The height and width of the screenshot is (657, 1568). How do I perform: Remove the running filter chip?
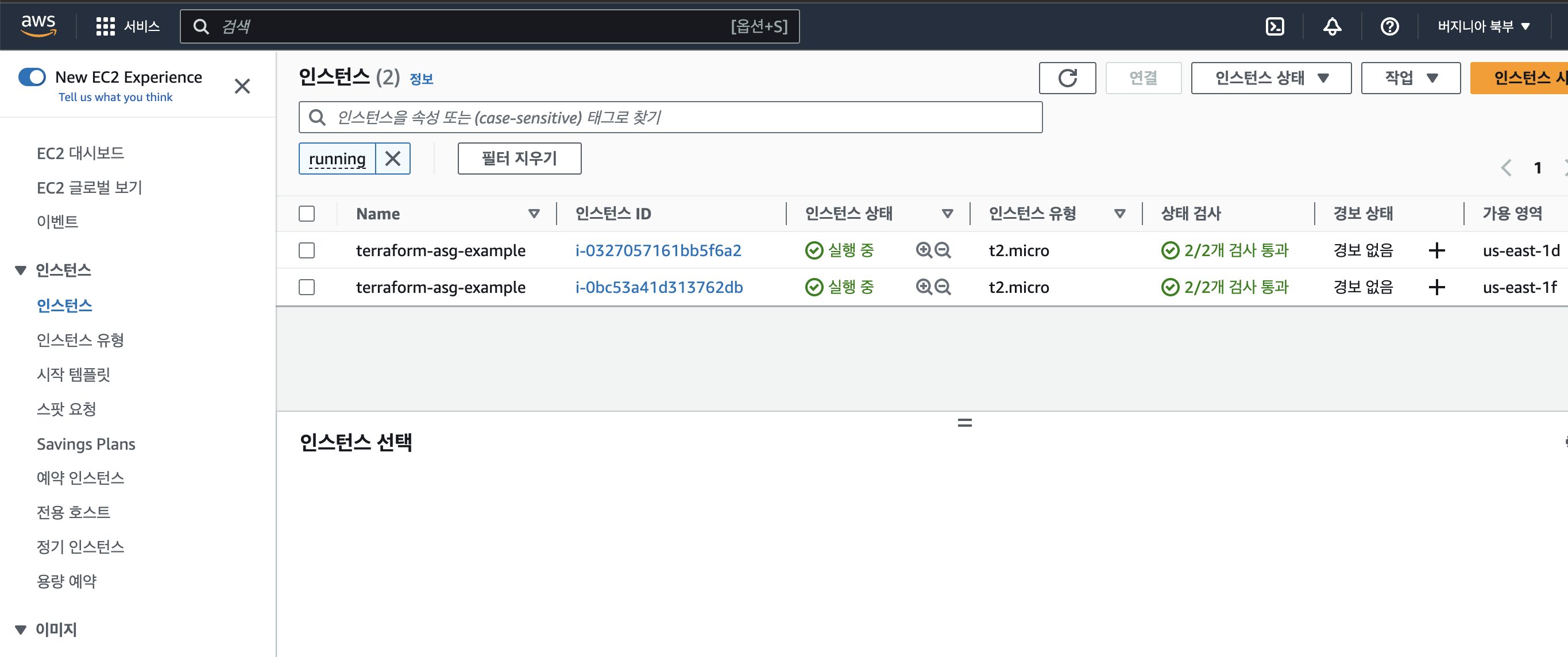393,159
